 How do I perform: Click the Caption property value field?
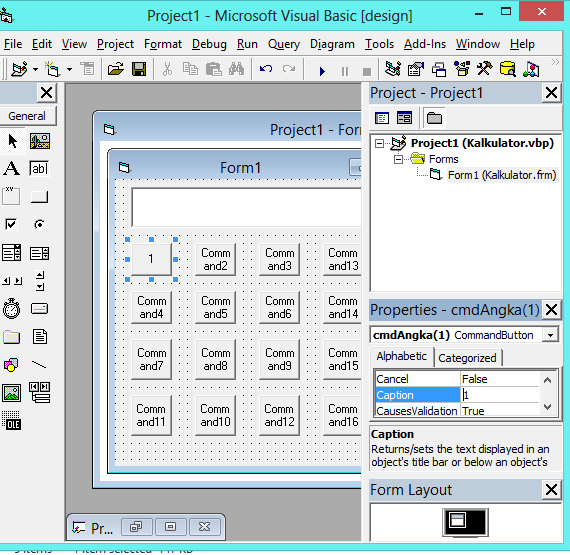(x=500, y=395)
